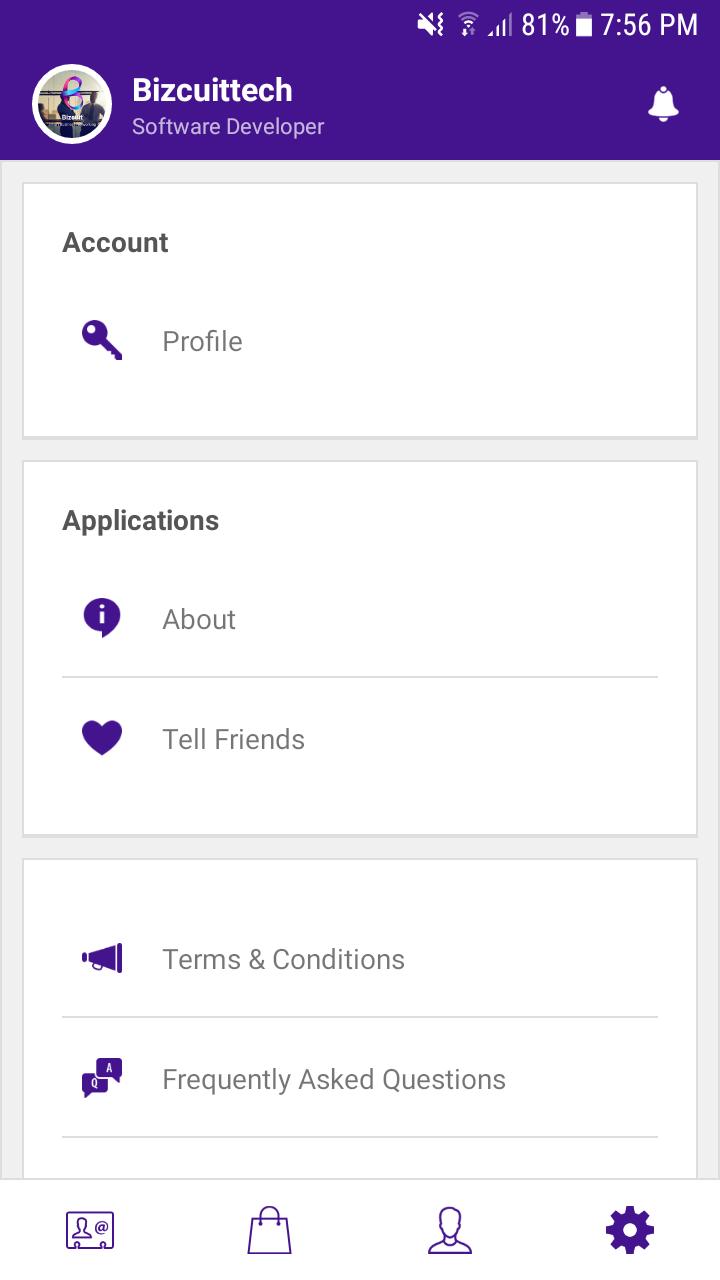Open the shopping bag tab
720x1280 pixels.
tap(270, 1230)
